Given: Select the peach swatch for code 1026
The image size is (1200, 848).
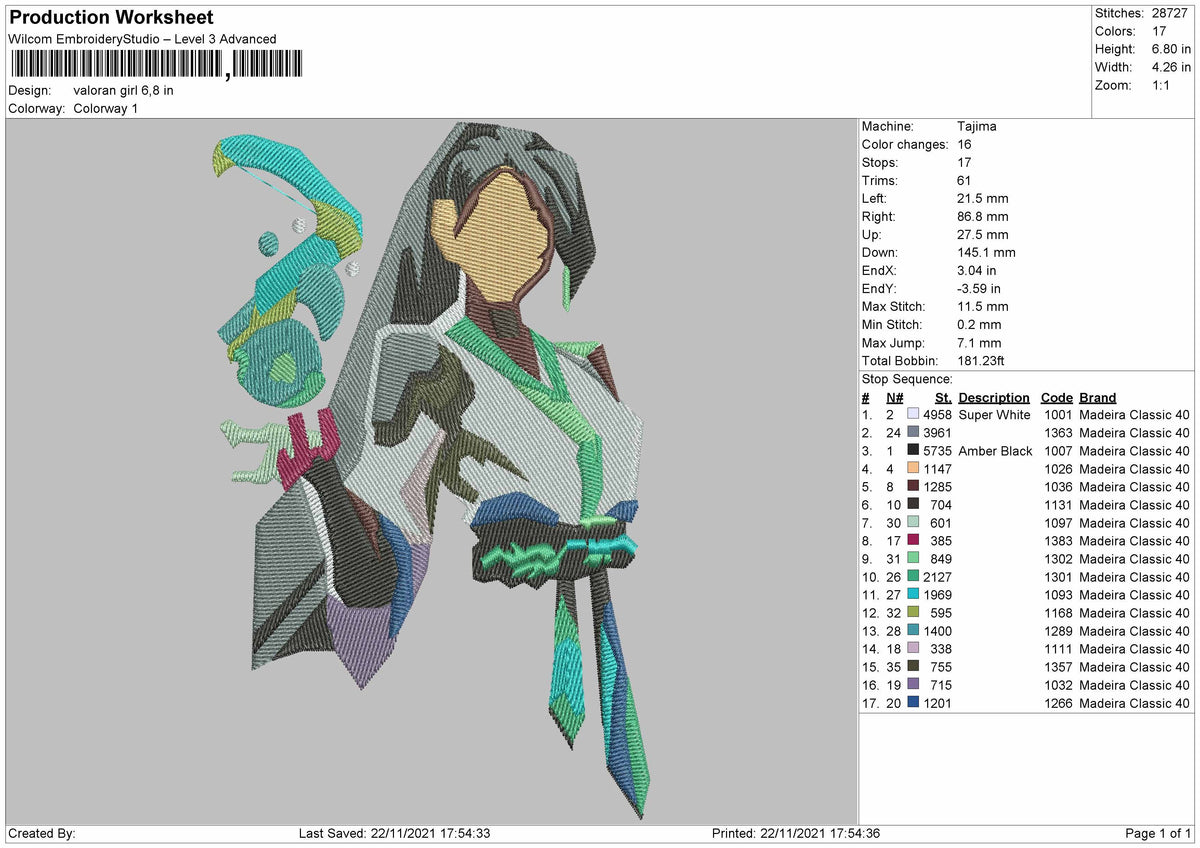Looking at the screenshot, I should pos(913,468).
